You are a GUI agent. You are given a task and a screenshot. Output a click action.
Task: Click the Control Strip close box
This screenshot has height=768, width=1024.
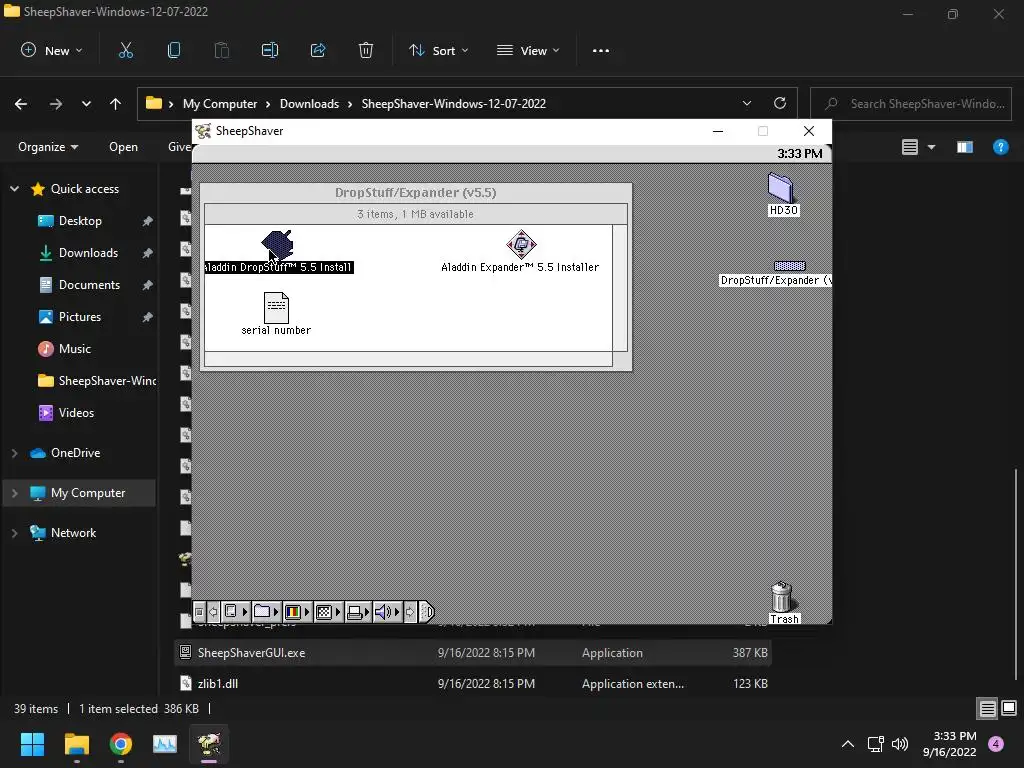pyautogui.click(x=199, y=612)
